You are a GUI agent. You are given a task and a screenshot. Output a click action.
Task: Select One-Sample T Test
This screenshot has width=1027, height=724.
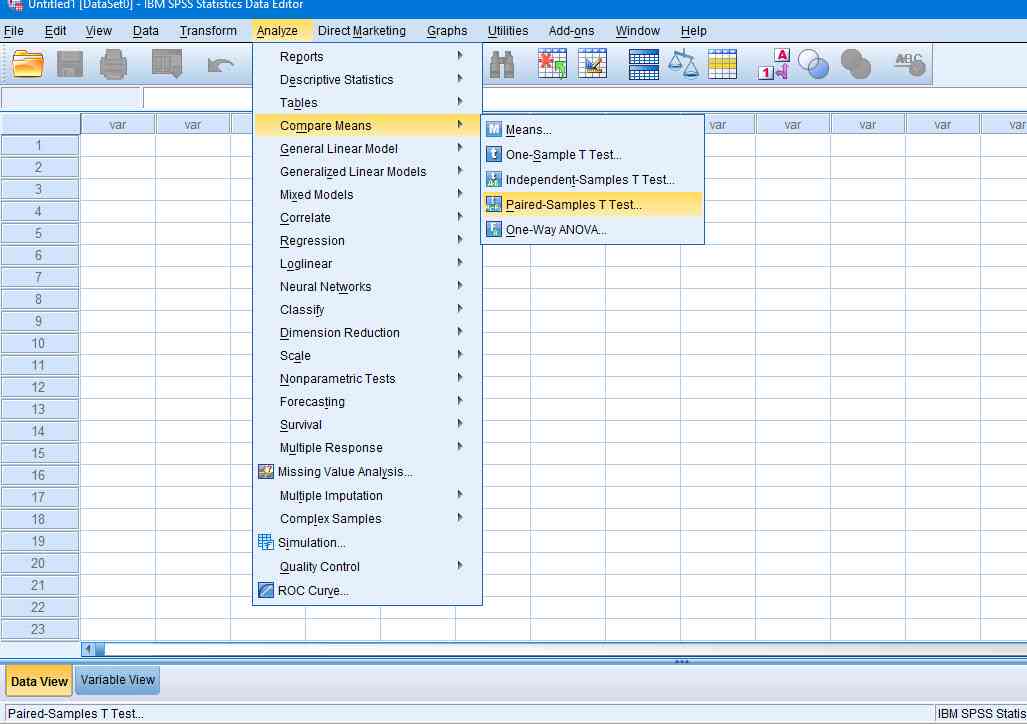coord(593,155)
